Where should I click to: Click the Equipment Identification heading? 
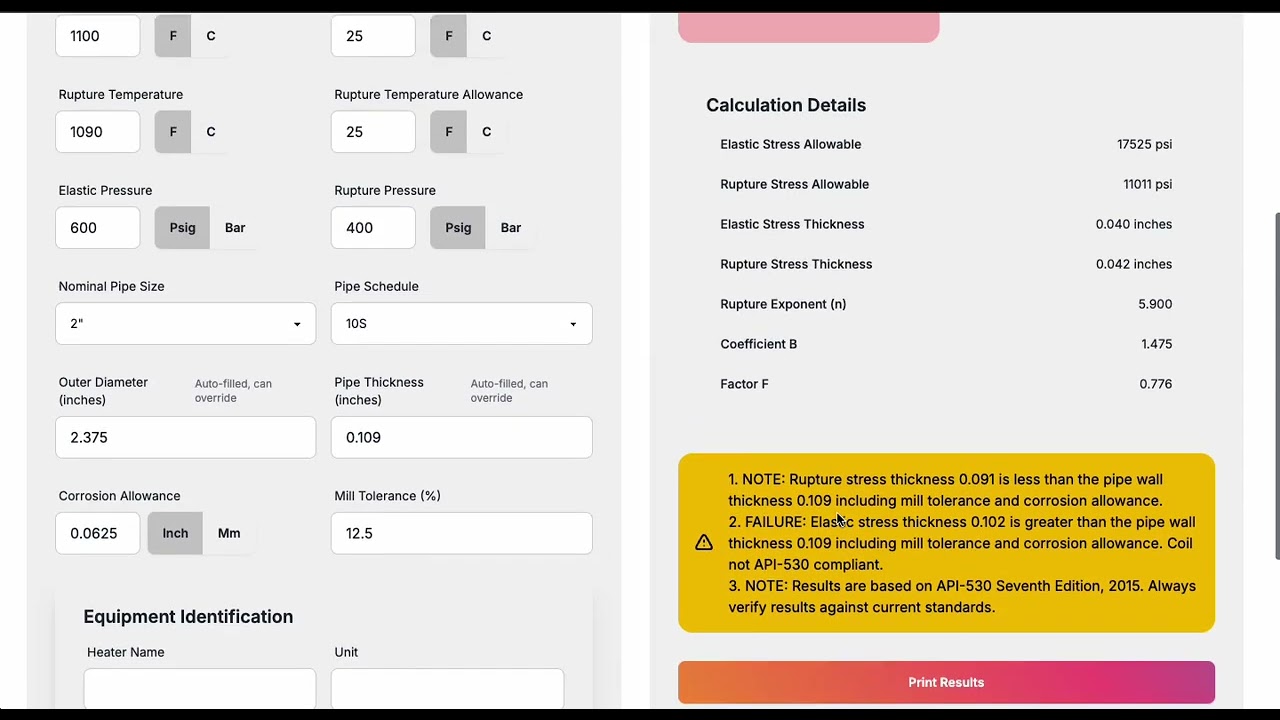coord(188,617)
